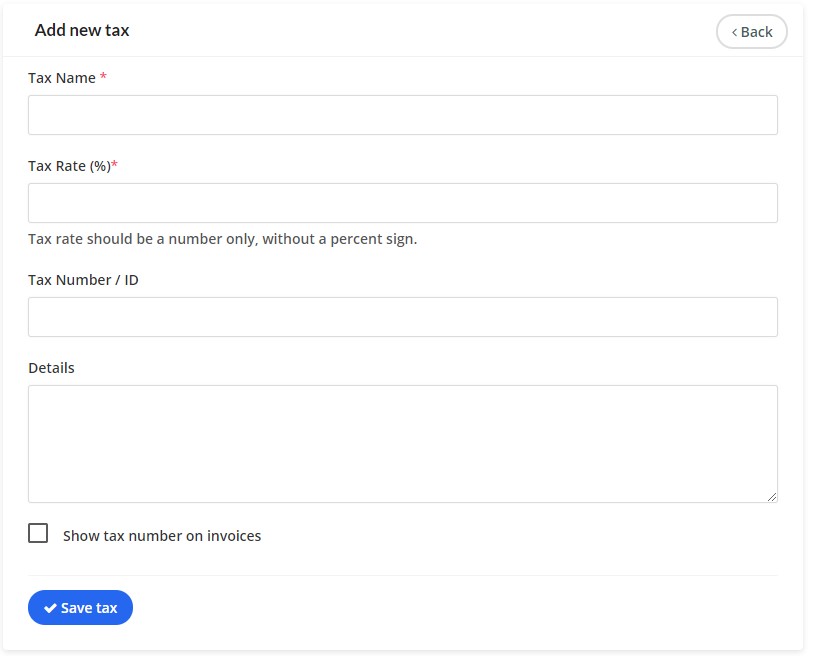Click the tax rate helper text
The height and width of the screenshot is (656, 813).
click(x=222, y=239)
